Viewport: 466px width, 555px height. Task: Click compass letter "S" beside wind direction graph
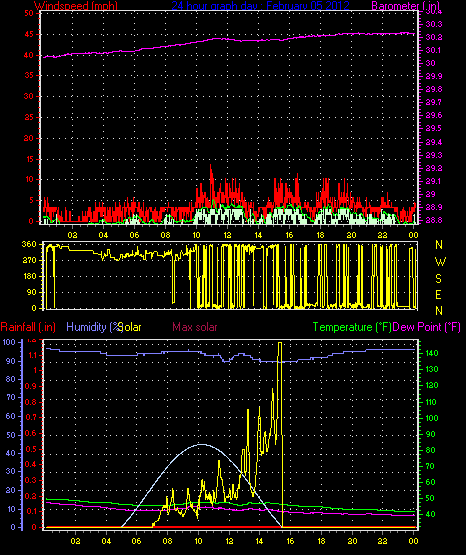pyautogui.click(x=438, y=279)
